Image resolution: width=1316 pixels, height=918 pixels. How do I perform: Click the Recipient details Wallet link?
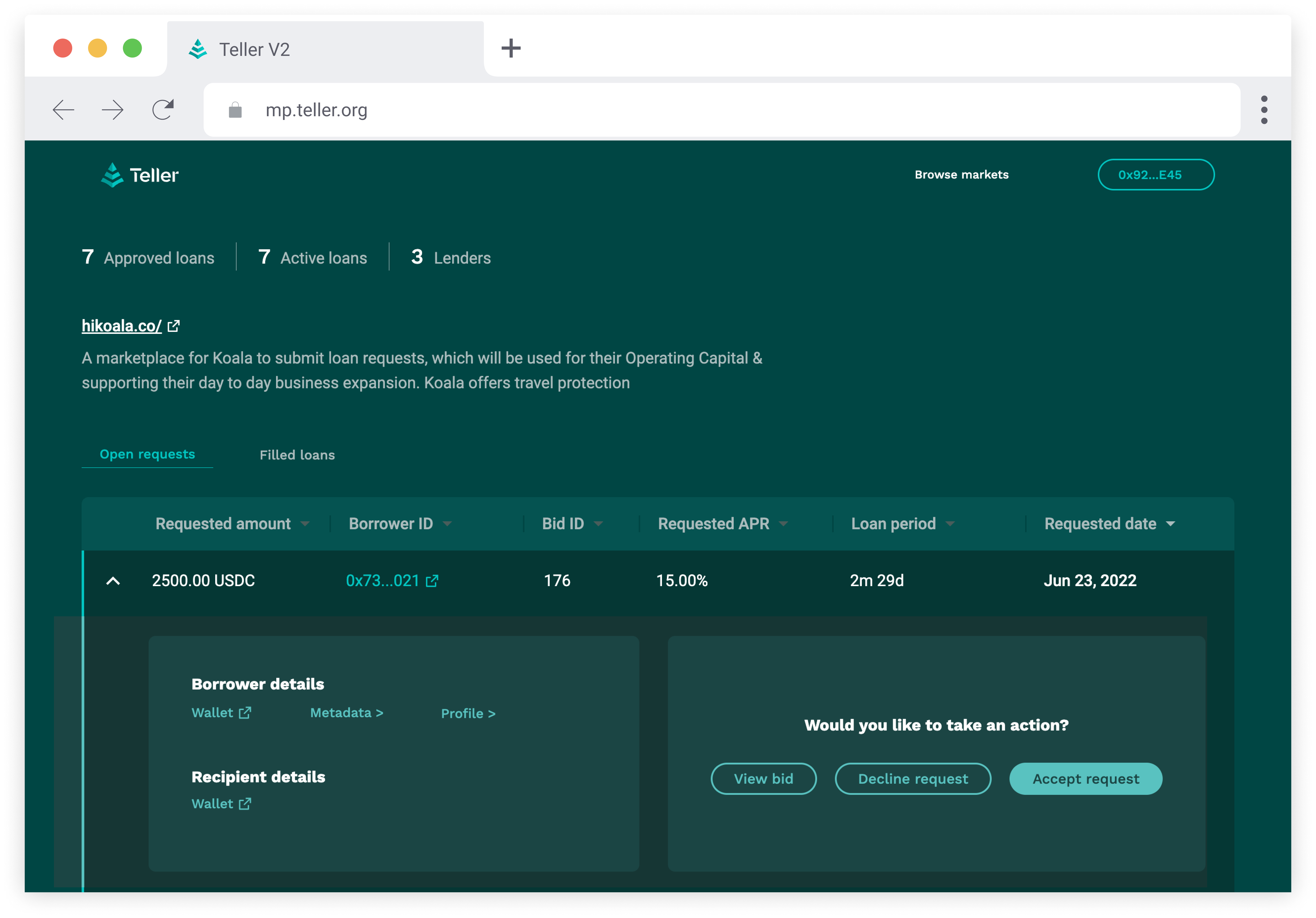(x=221, y=803)
